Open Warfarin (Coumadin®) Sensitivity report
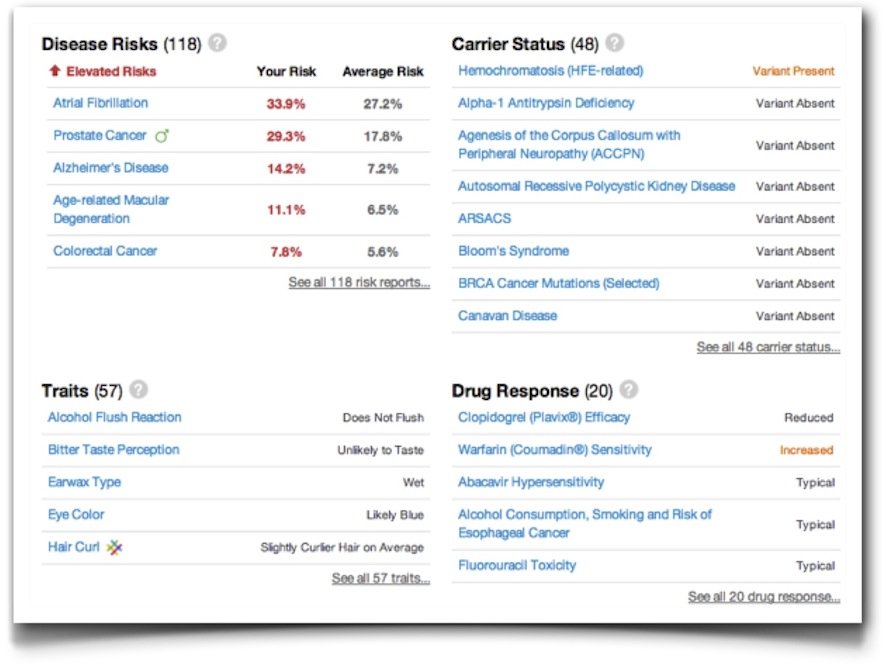886x670 pixels. pos(554,450)
